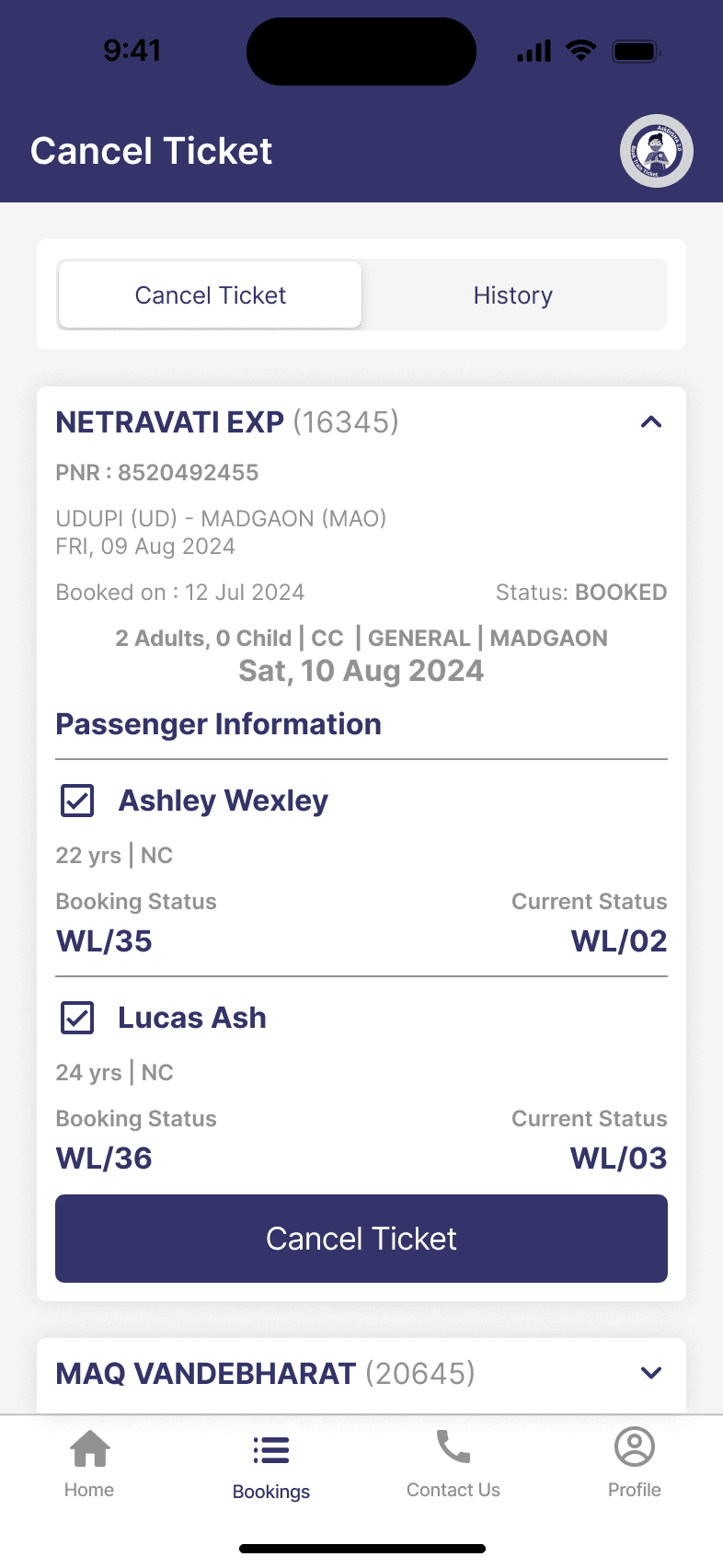Open the Bookings list icon
Viewport: 723px width, 1568px height.
[271, 1451]
